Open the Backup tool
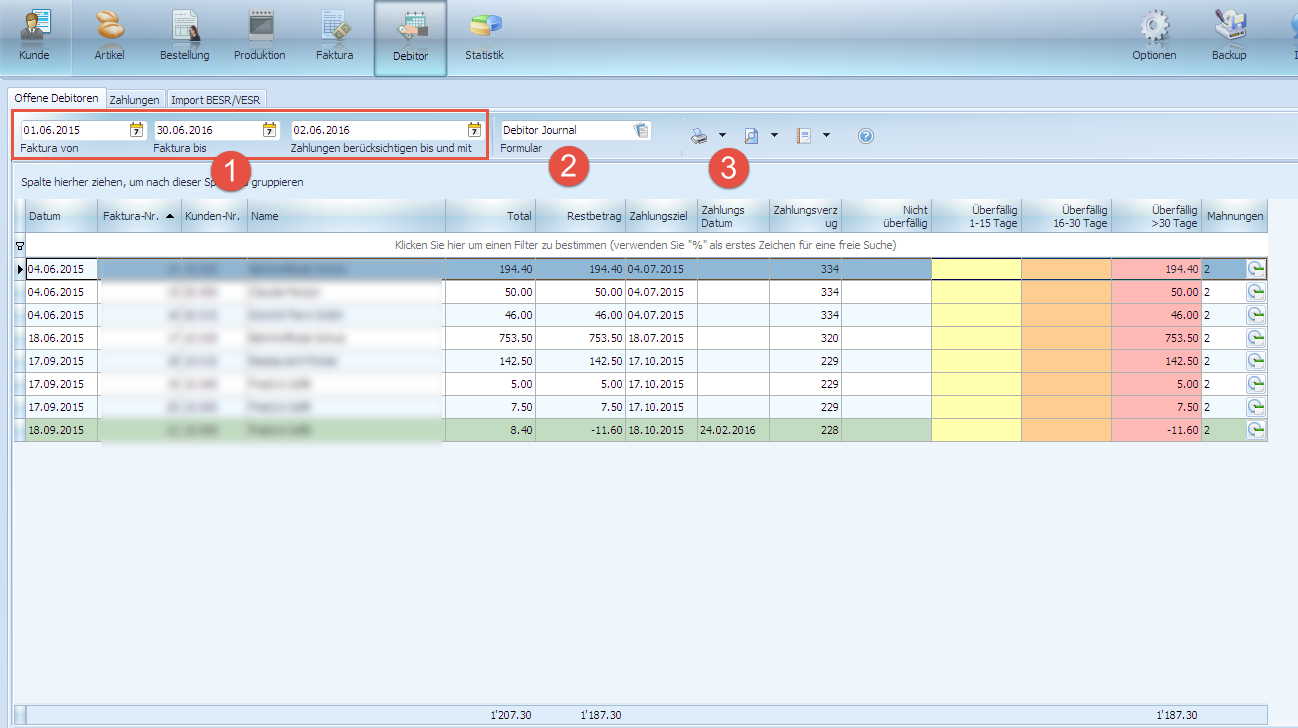This screenshot has width=1298, height=728. click(1229, 37)
